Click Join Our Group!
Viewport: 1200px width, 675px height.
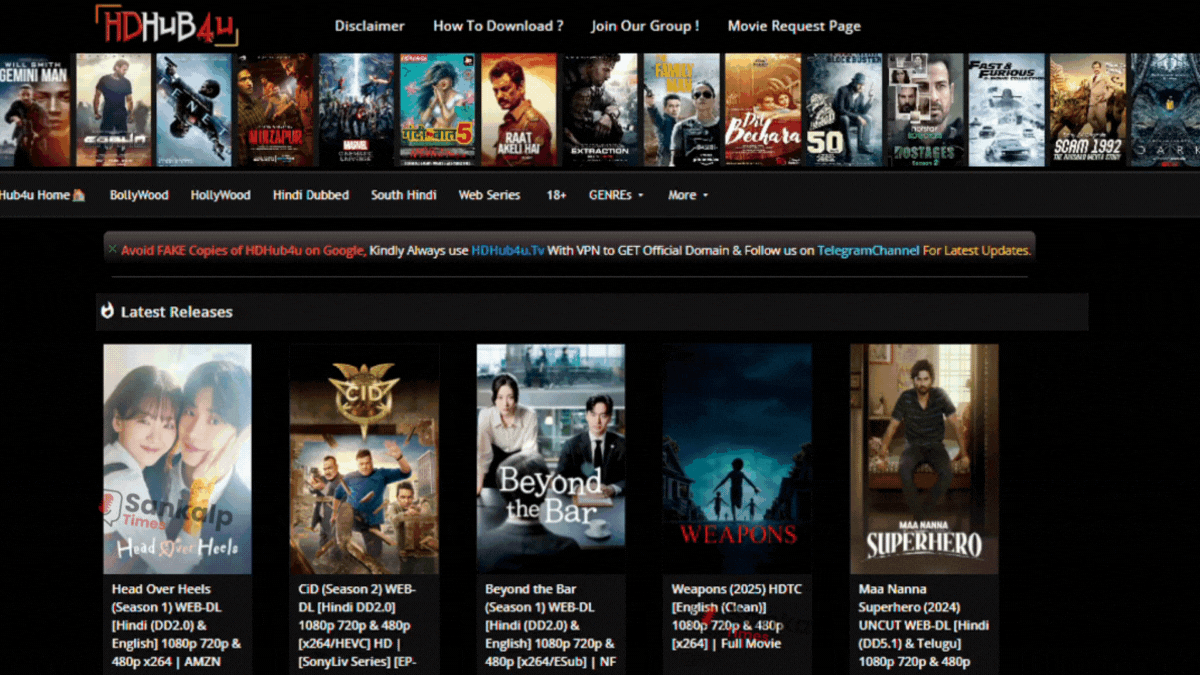click(x=645, y=26)
